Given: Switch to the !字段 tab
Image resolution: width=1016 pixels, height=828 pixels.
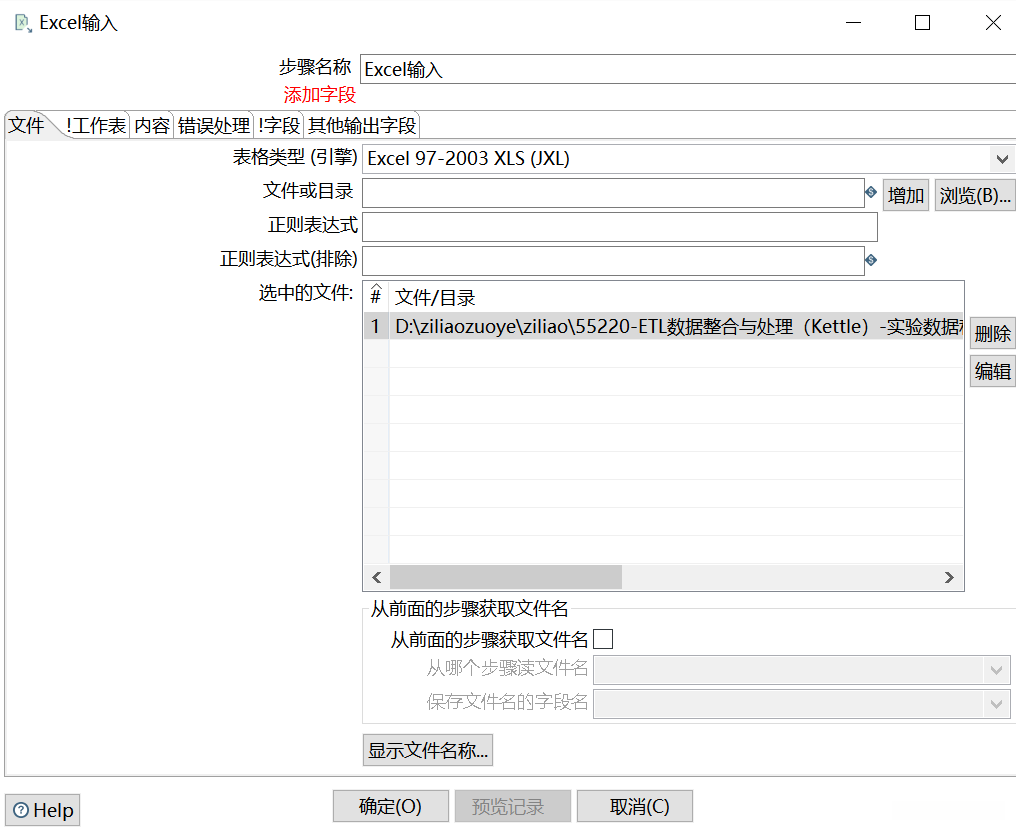Looking at the screenshot, I should 279,125.
